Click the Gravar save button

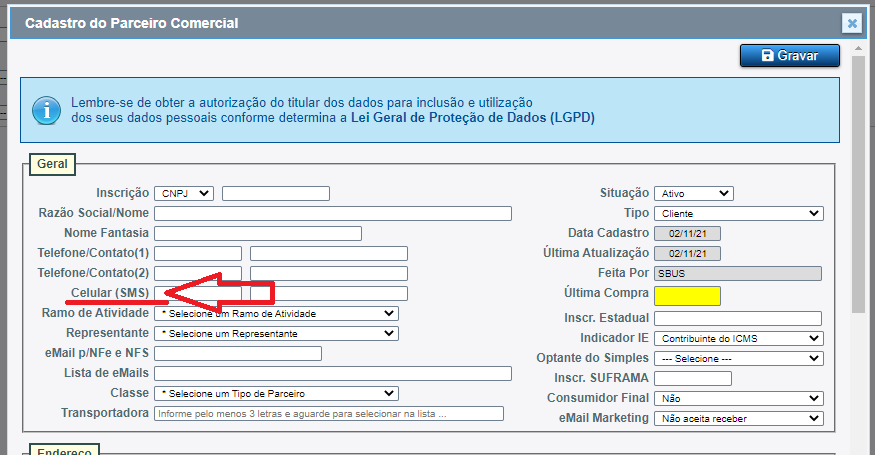tap(789, 56)
